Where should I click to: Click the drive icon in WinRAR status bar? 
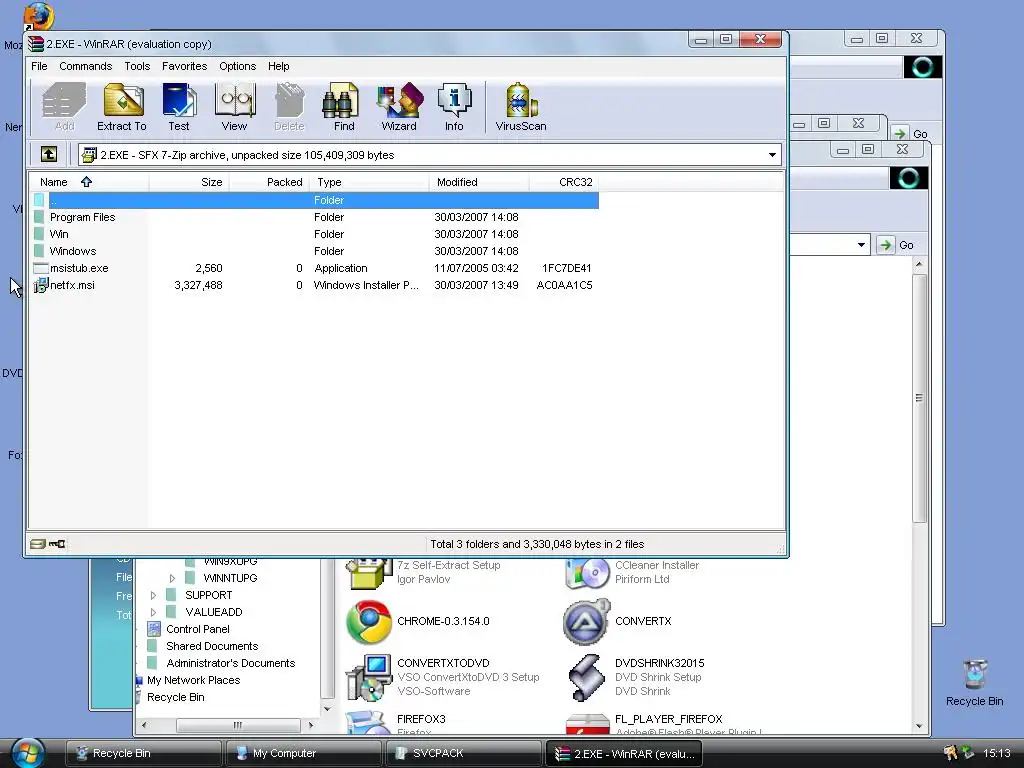(x=38, y=543)
